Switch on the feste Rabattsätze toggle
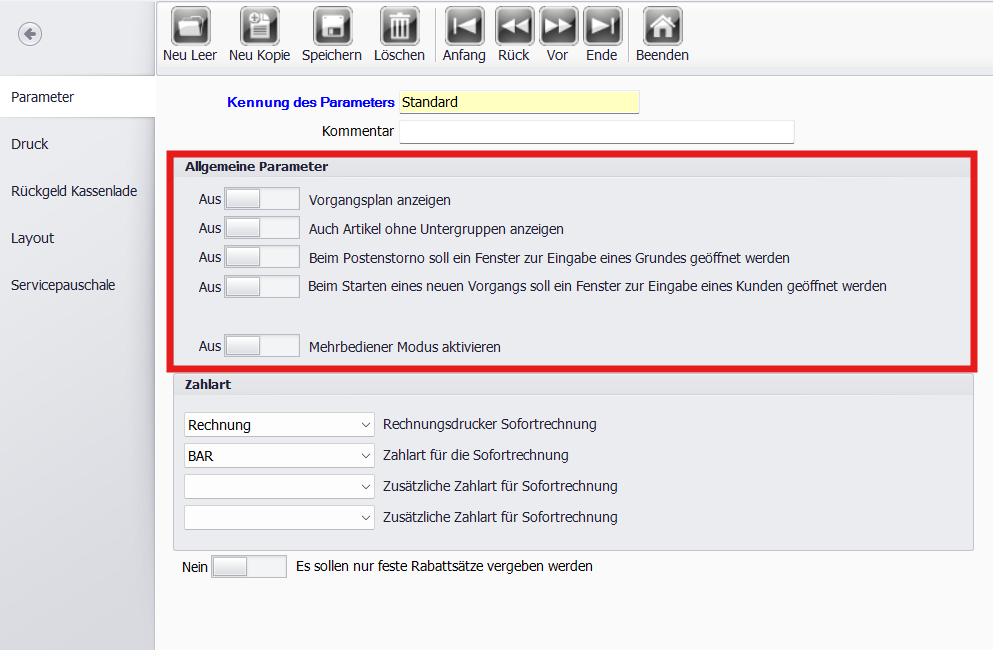Viewport: 993px width, 650px height. (x=249, y=566)
